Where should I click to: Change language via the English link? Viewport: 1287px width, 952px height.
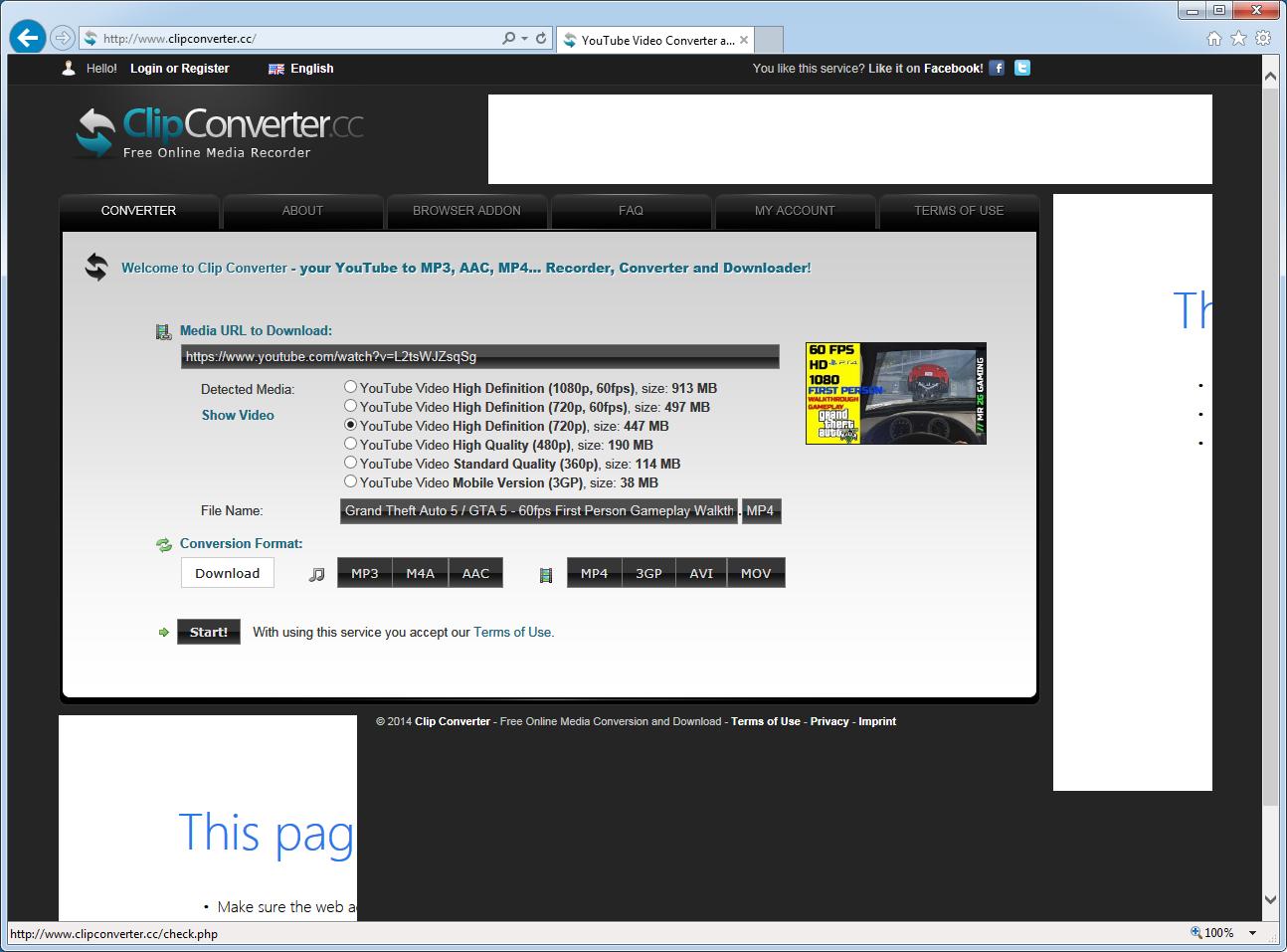click(312, 69)
